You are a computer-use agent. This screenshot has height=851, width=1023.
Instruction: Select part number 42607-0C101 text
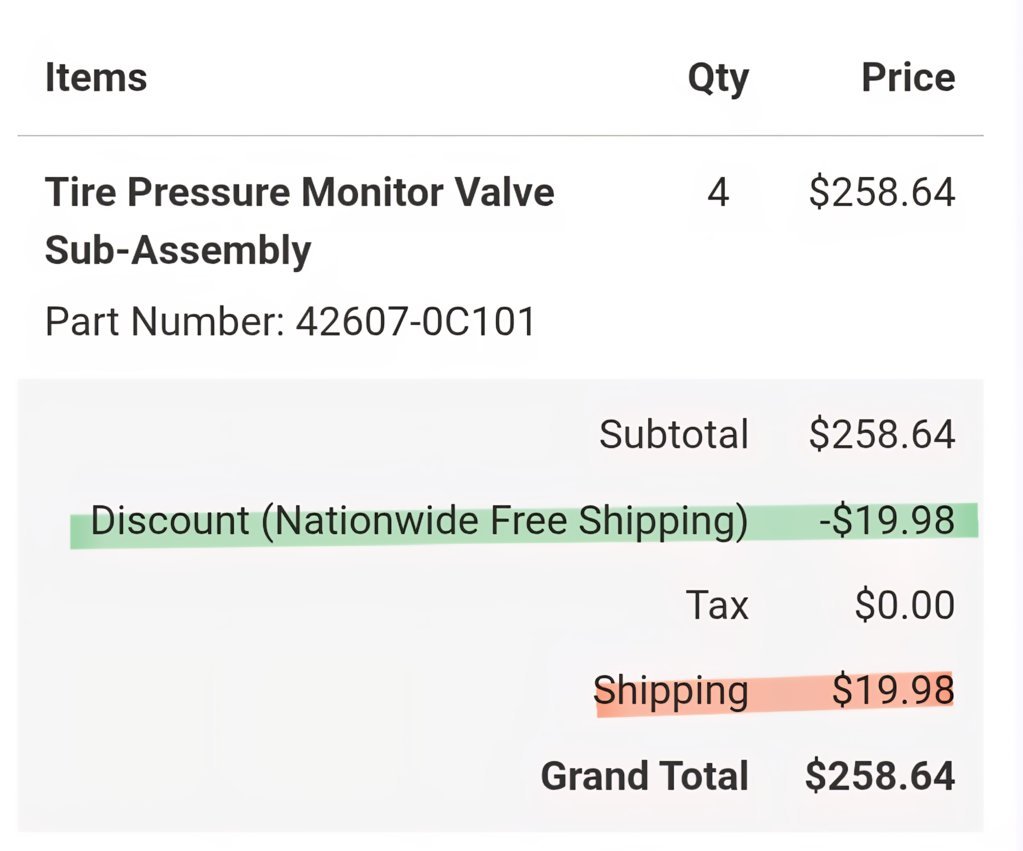(x=415, y=322)
